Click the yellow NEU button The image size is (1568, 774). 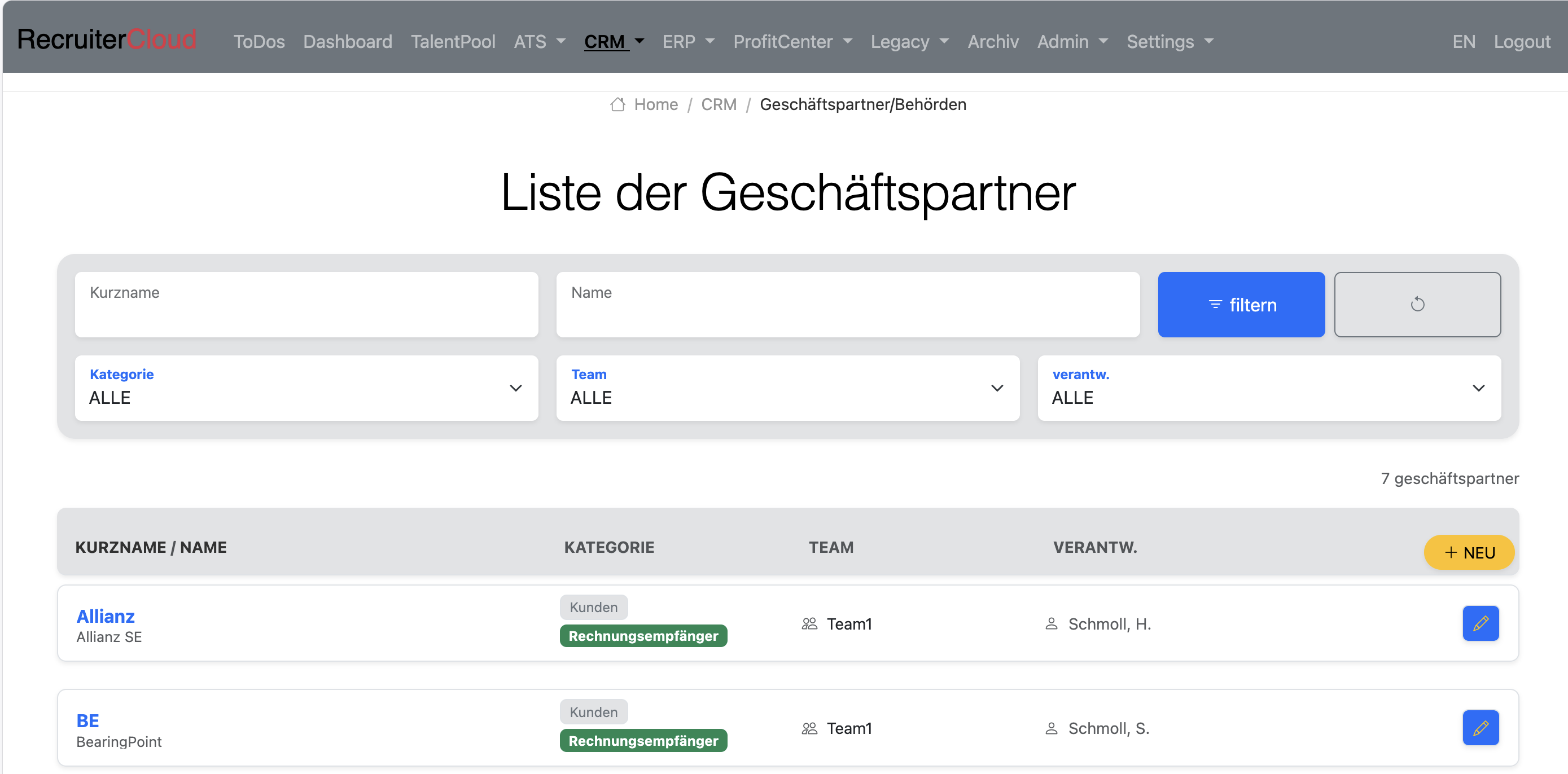(1469, 552)
